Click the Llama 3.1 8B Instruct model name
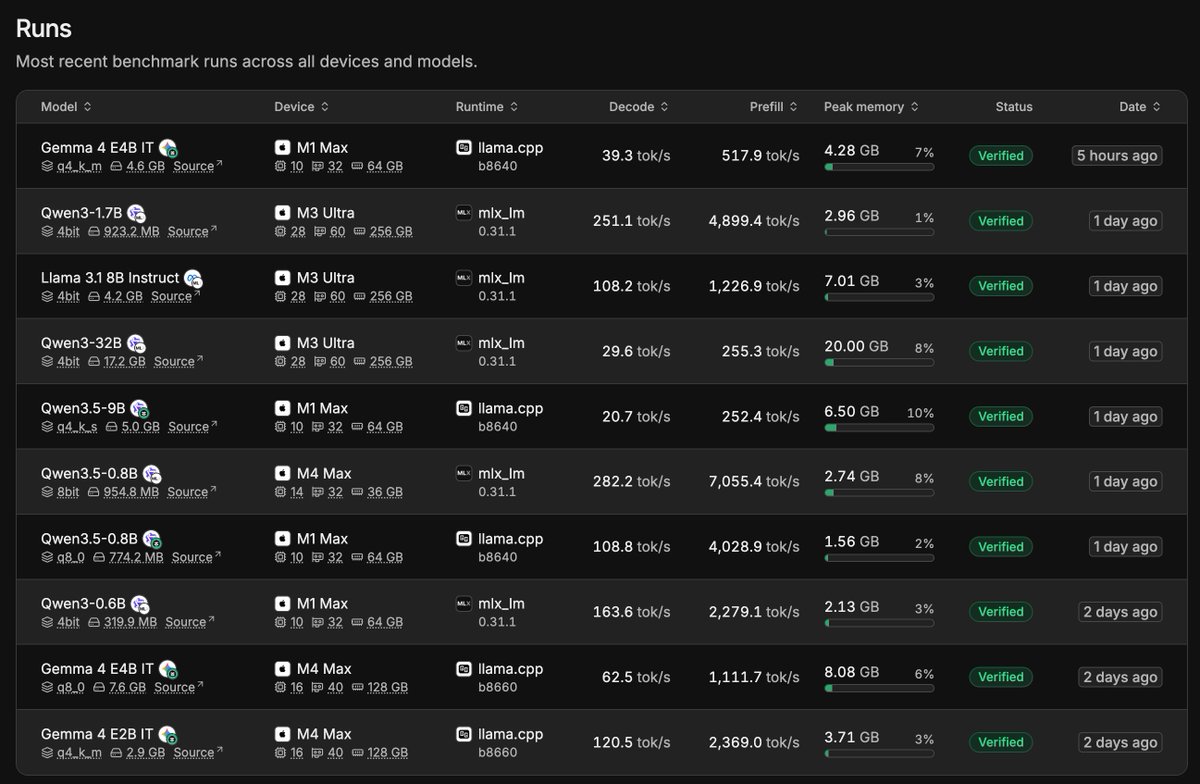 [x=110, y=278]
